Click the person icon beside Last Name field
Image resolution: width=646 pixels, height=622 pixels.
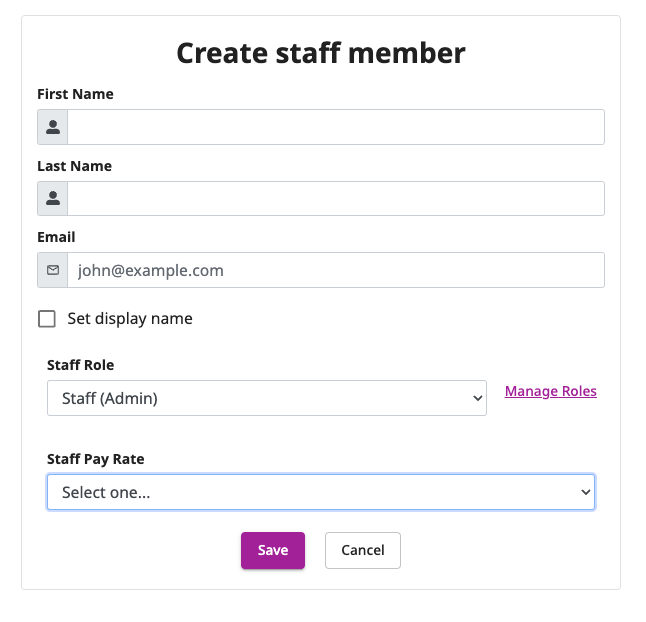click(53, 198)
